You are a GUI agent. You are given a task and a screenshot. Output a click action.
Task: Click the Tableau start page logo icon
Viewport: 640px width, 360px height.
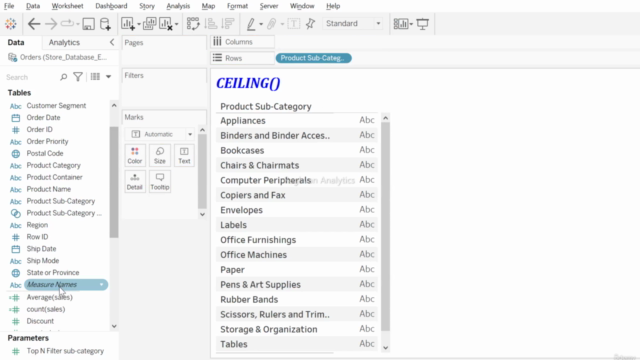click(11, 24)
